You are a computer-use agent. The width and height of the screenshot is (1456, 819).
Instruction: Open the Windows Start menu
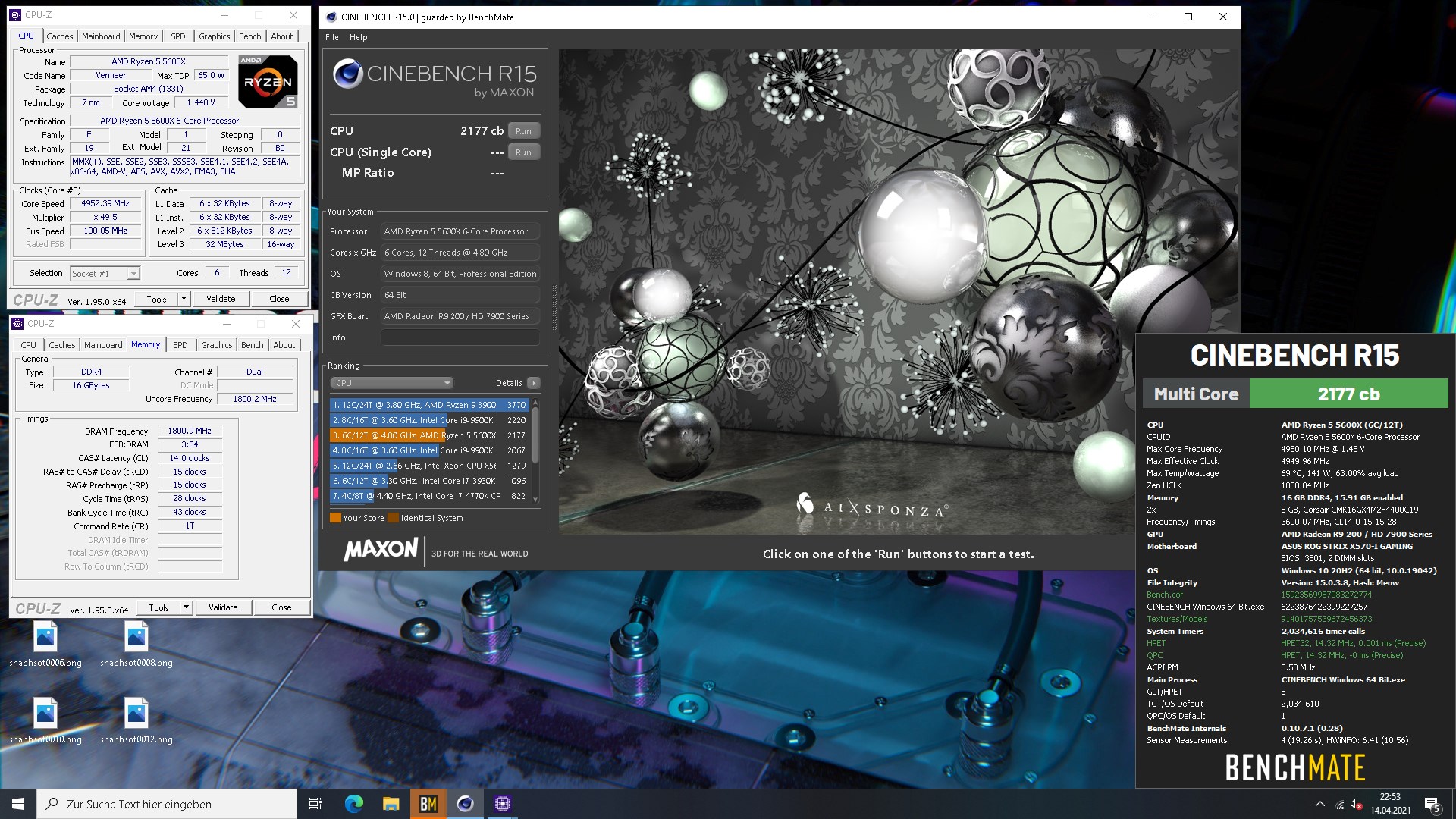18,804
